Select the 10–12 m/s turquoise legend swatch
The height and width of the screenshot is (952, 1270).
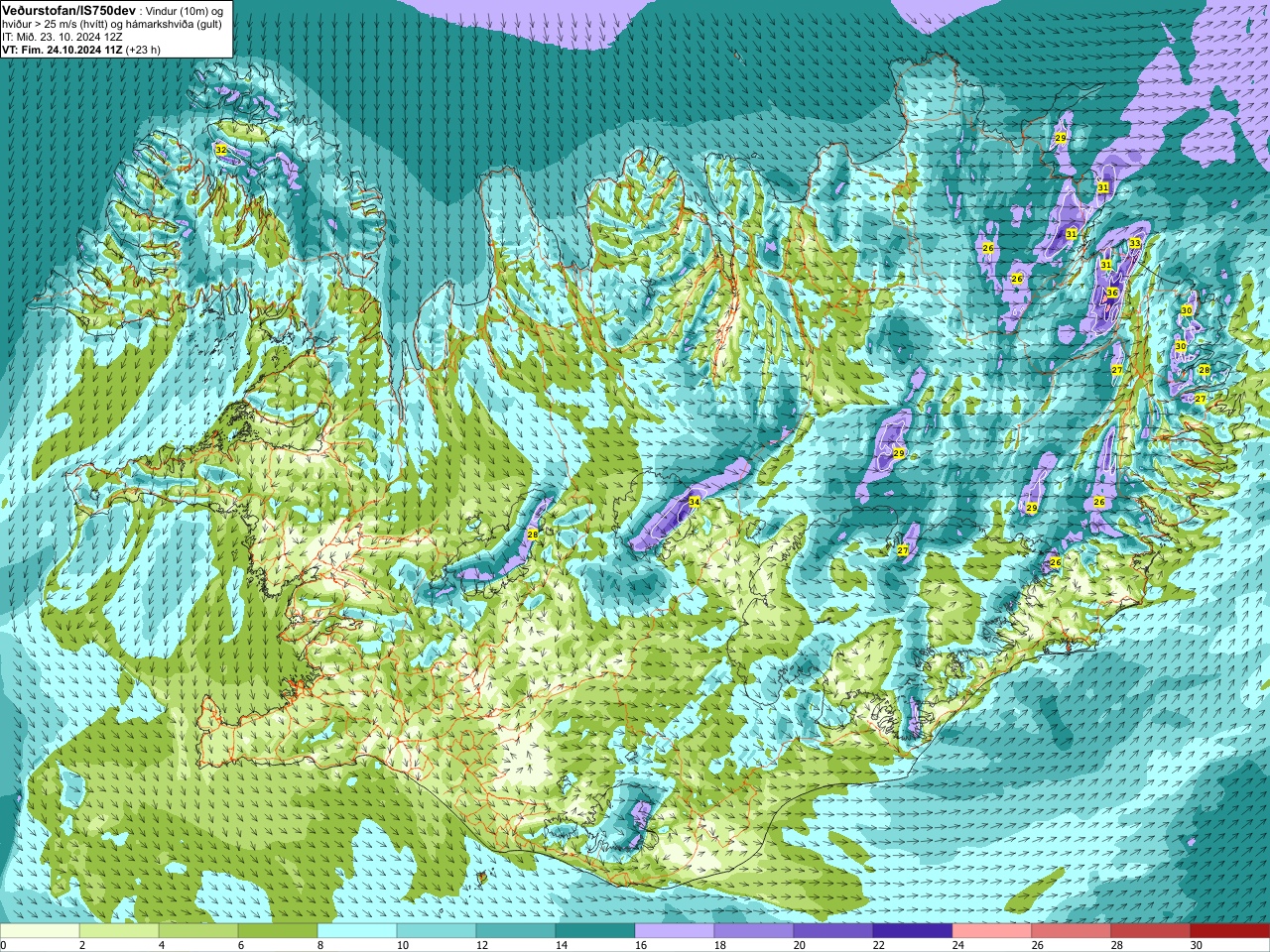pos(437,931)
